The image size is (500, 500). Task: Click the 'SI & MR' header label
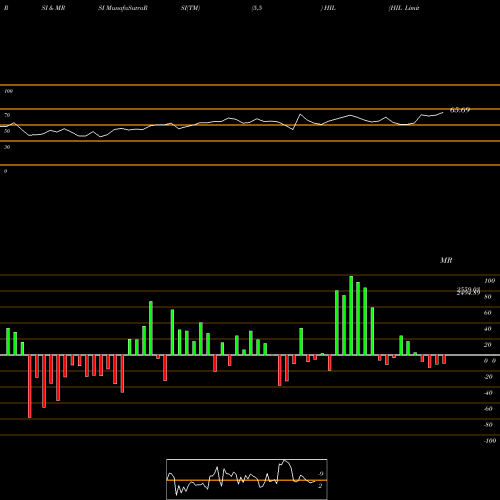click(x=53, y=8)
